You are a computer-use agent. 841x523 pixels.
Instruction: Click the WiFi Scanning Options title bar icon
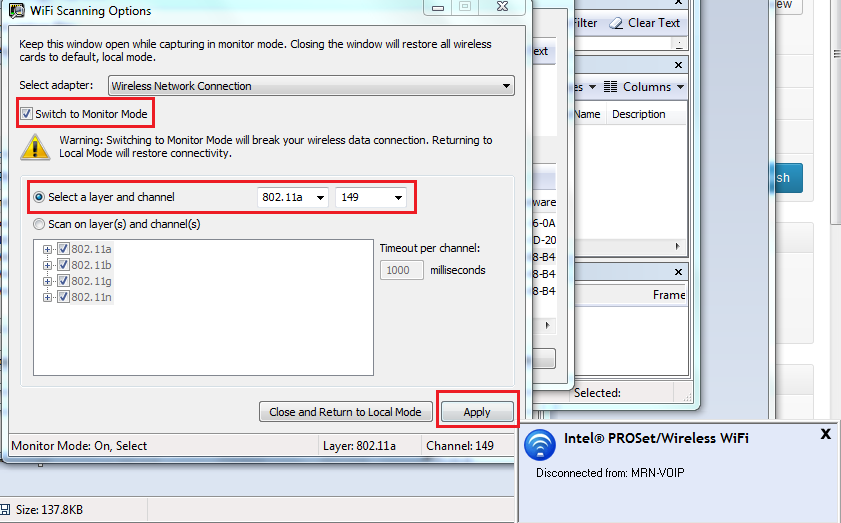[x=16, y=11]
